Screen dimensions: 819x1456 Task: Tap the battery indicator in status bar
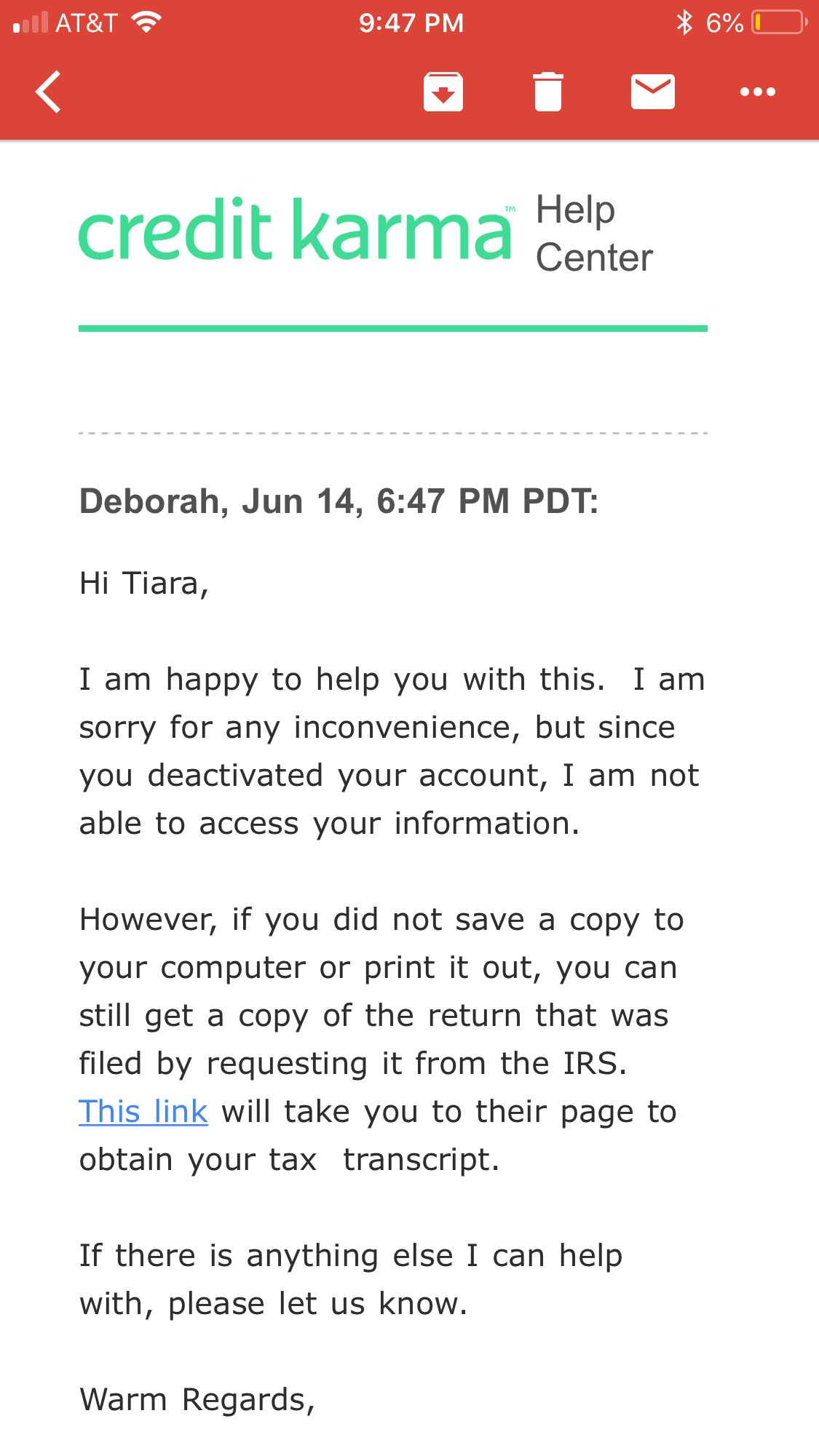click(780, 23)
